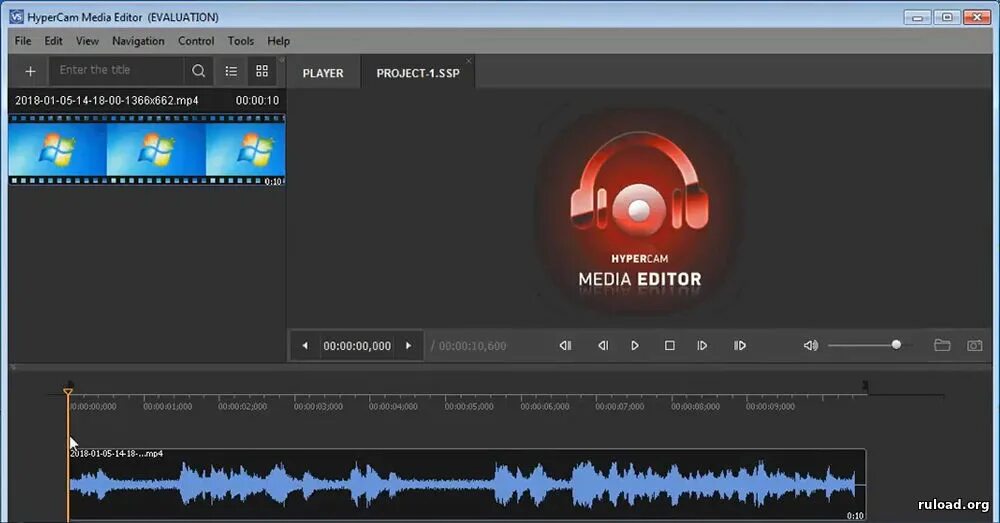Screen dimensions: 1000x523
Task: Stop playback with the Stop button
Action: point(670,346)
